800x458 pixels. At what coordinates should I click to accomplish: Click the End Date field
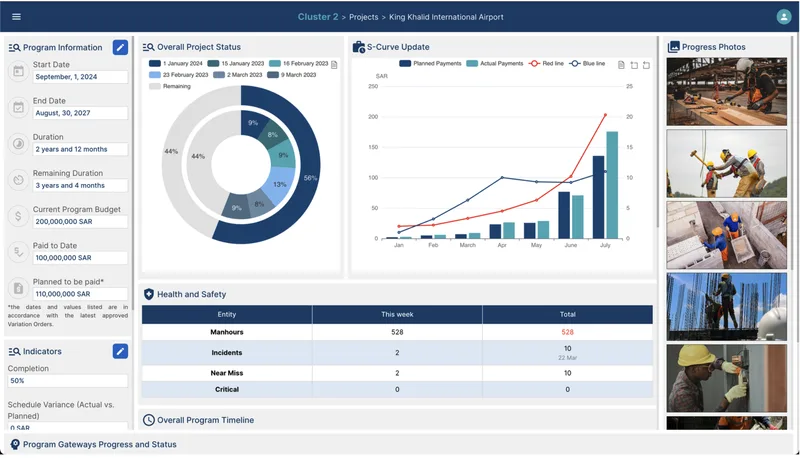pos(81,113)
